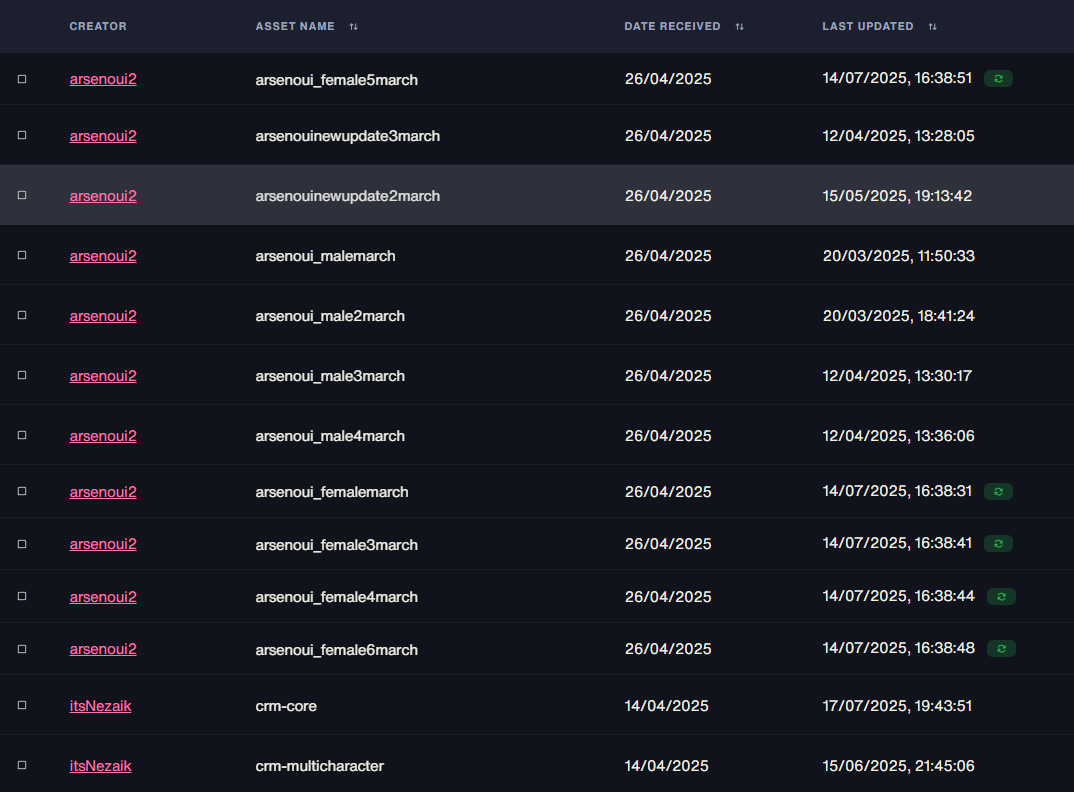Click asset name crm-core

pyautogui.click(x=286, y=706)
